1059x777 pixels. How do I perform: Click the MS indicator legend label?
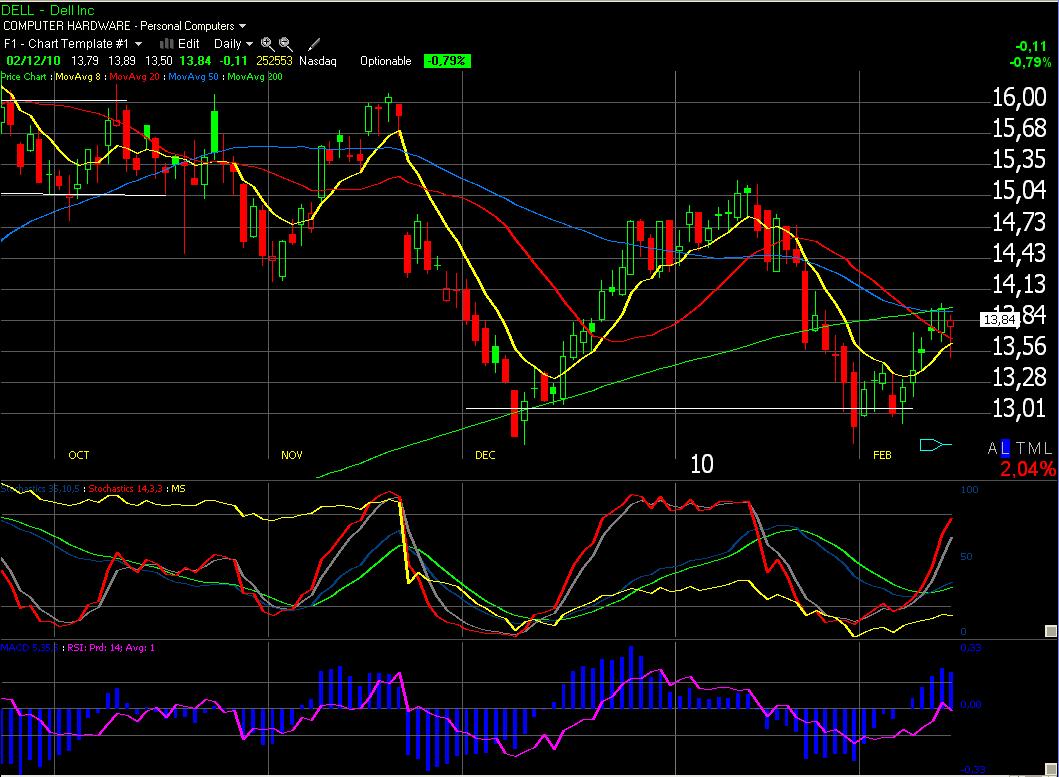point(178,488)
